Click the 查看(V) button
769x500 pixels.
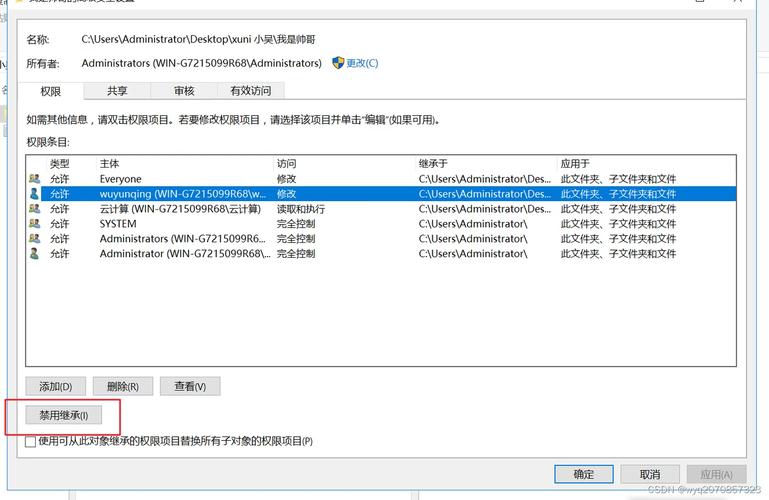coord(190,386)
